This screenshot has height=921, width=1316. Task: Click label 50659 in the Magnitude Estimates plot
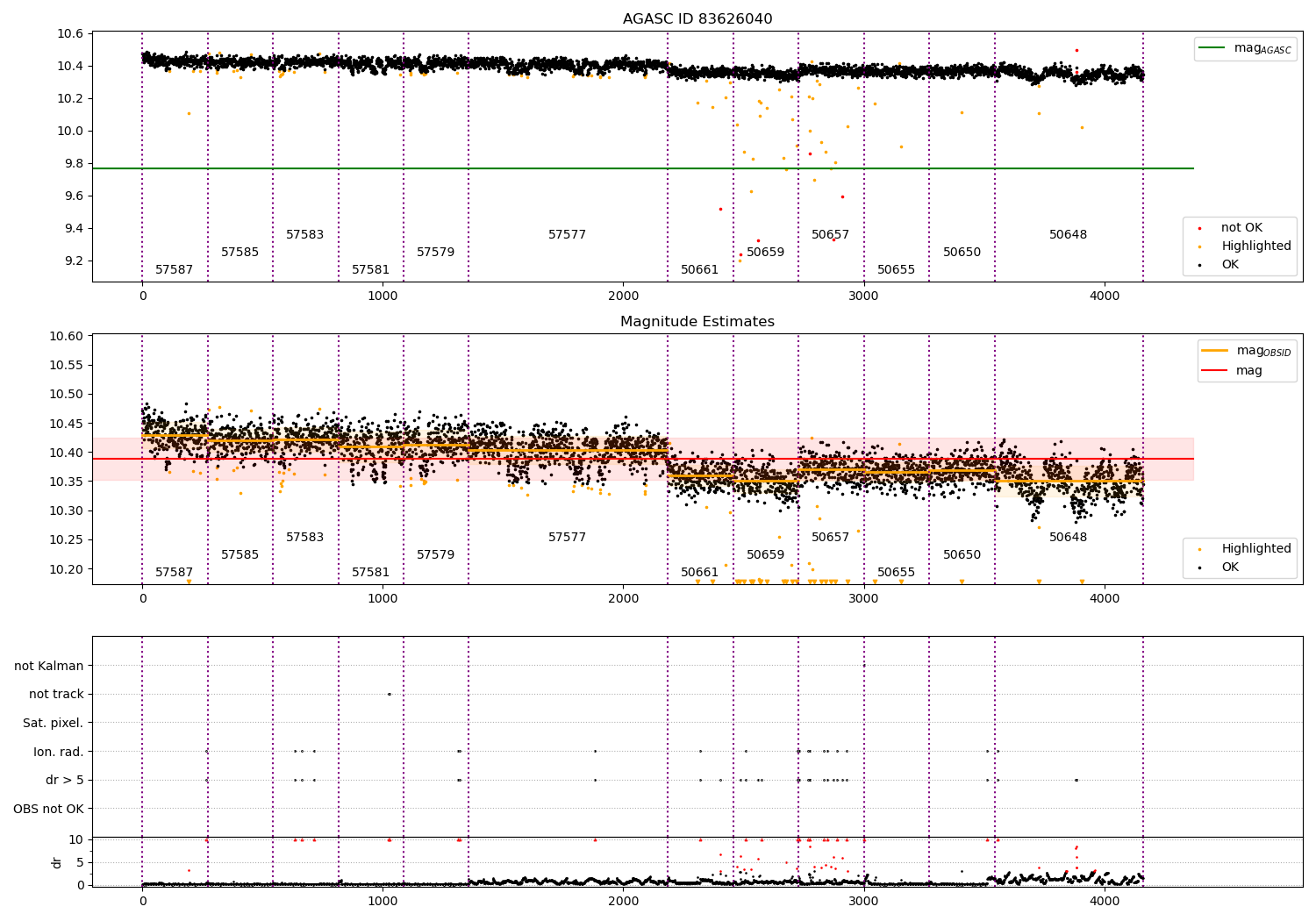click(766, 555)
